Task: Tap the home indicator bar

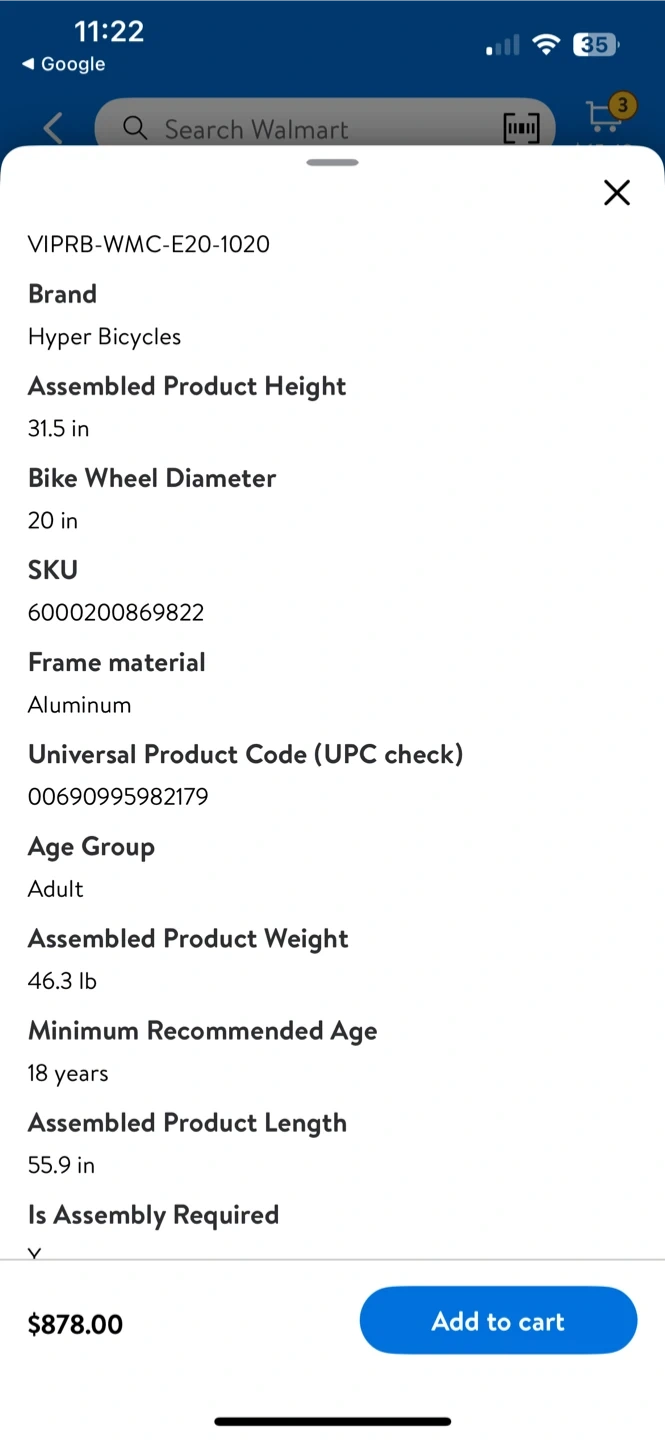Action: 332,1421
